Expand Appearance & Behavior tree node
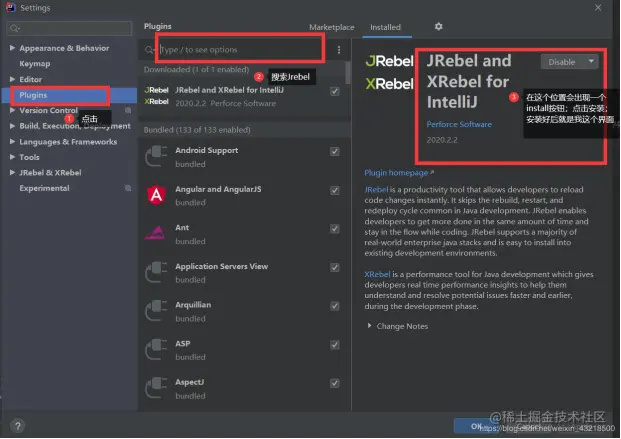 click(x=12, y=48)
